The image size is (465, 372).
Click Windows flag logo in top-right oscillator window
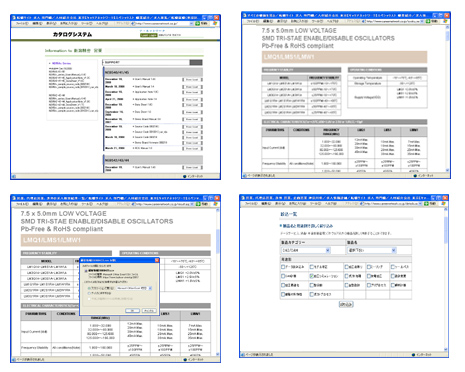tap(445, 21)
